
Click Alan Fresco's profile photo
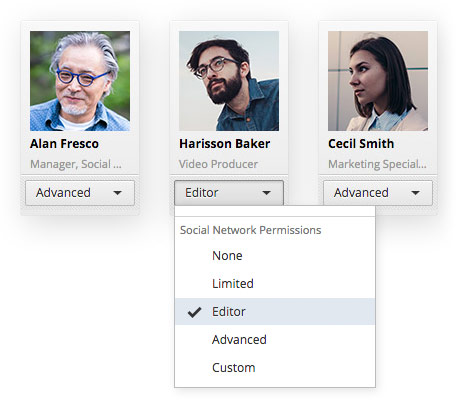click(80, 81)
